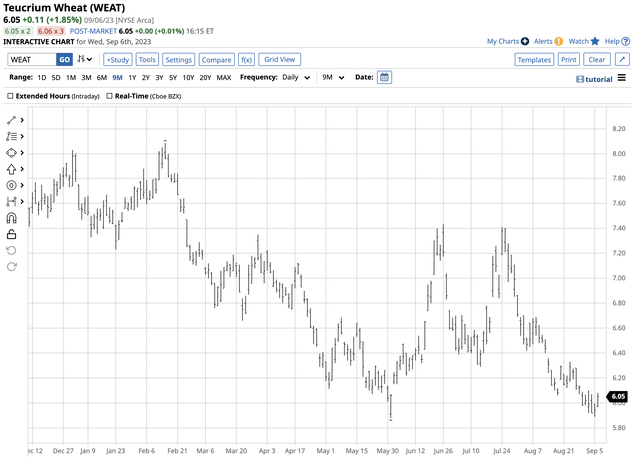The image size is (640, 470).
Task: Set range to 1M
Action: 71,78
